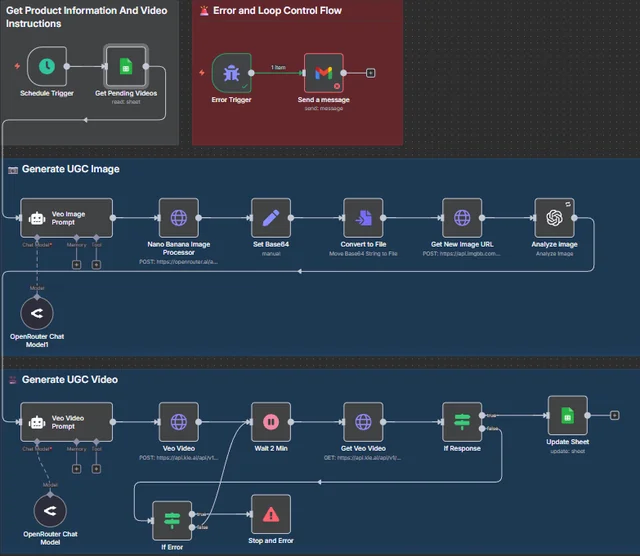Viewport: 640px width, 556px height.
Task: Click the Get New Image URL node
Action: click(462, 218)
